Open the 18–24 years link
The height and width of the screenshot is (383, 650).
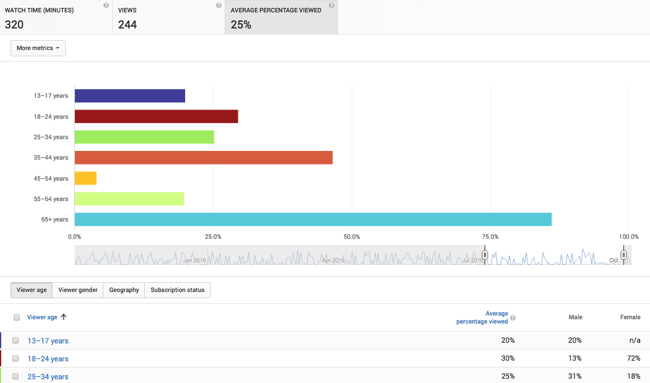point(48,359)
